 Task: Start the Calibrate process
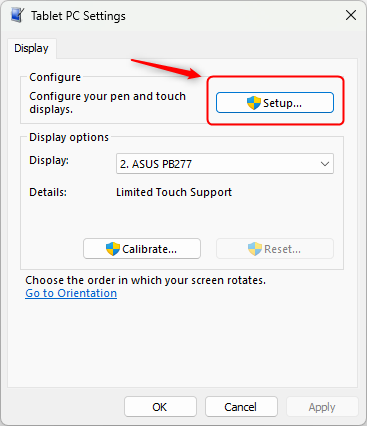[x=142, y=249]
